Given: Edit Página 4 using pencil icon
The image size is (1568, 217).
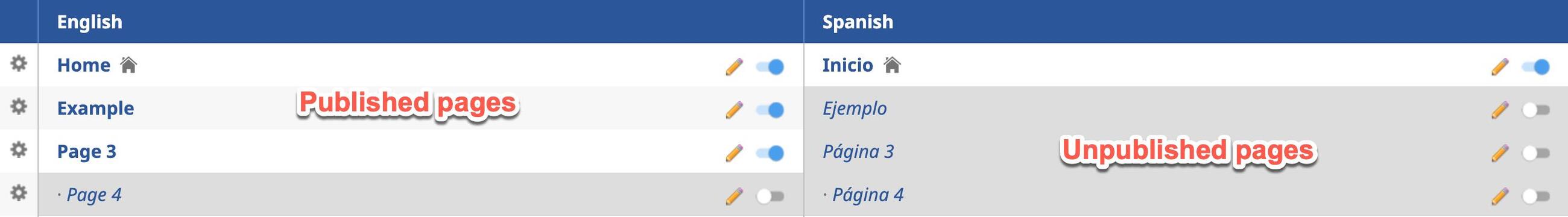Looking at the screenshot, I should pos(1500,196).
